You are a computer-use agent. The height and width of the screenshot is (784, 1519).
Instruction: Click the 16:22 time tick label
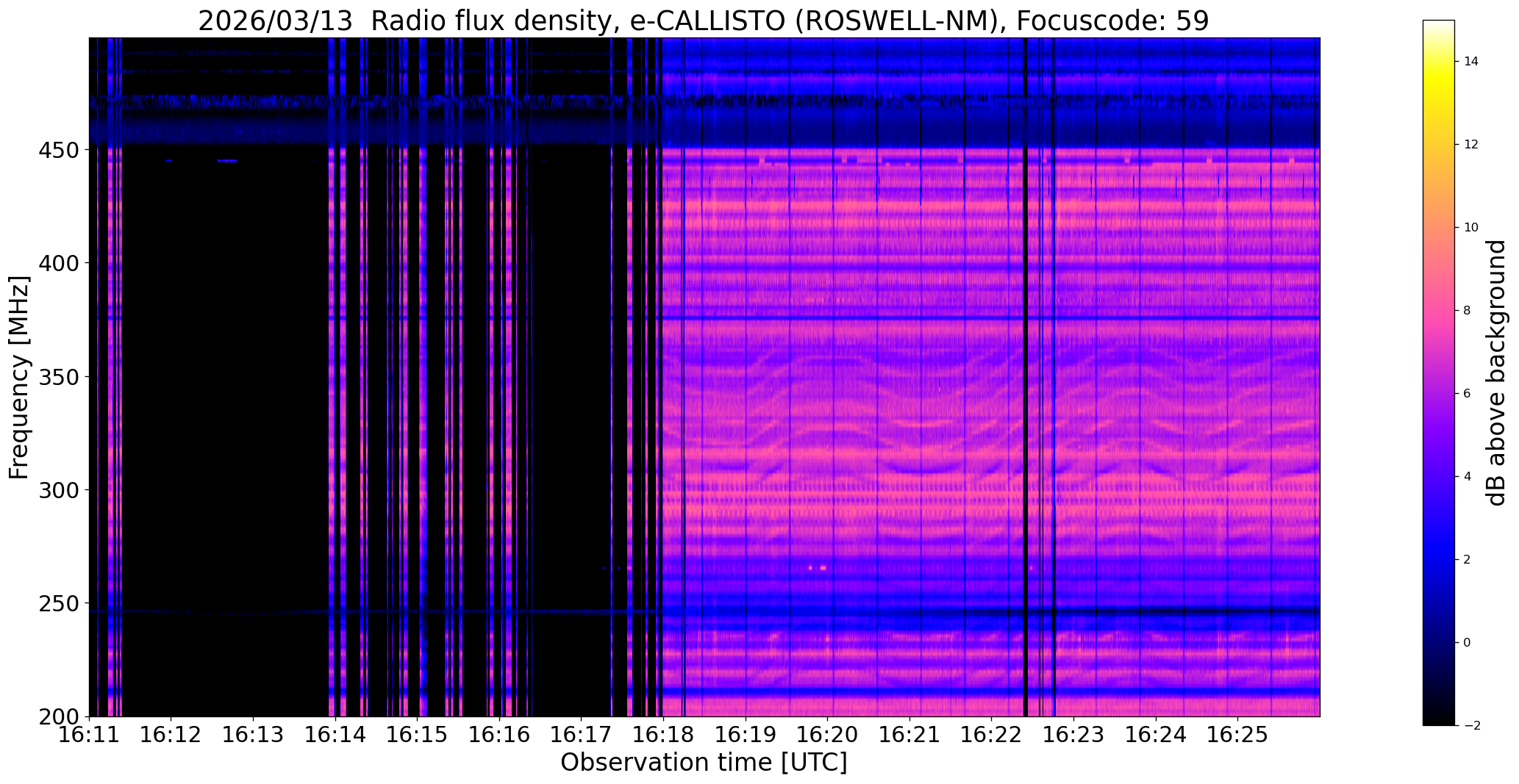992,734
